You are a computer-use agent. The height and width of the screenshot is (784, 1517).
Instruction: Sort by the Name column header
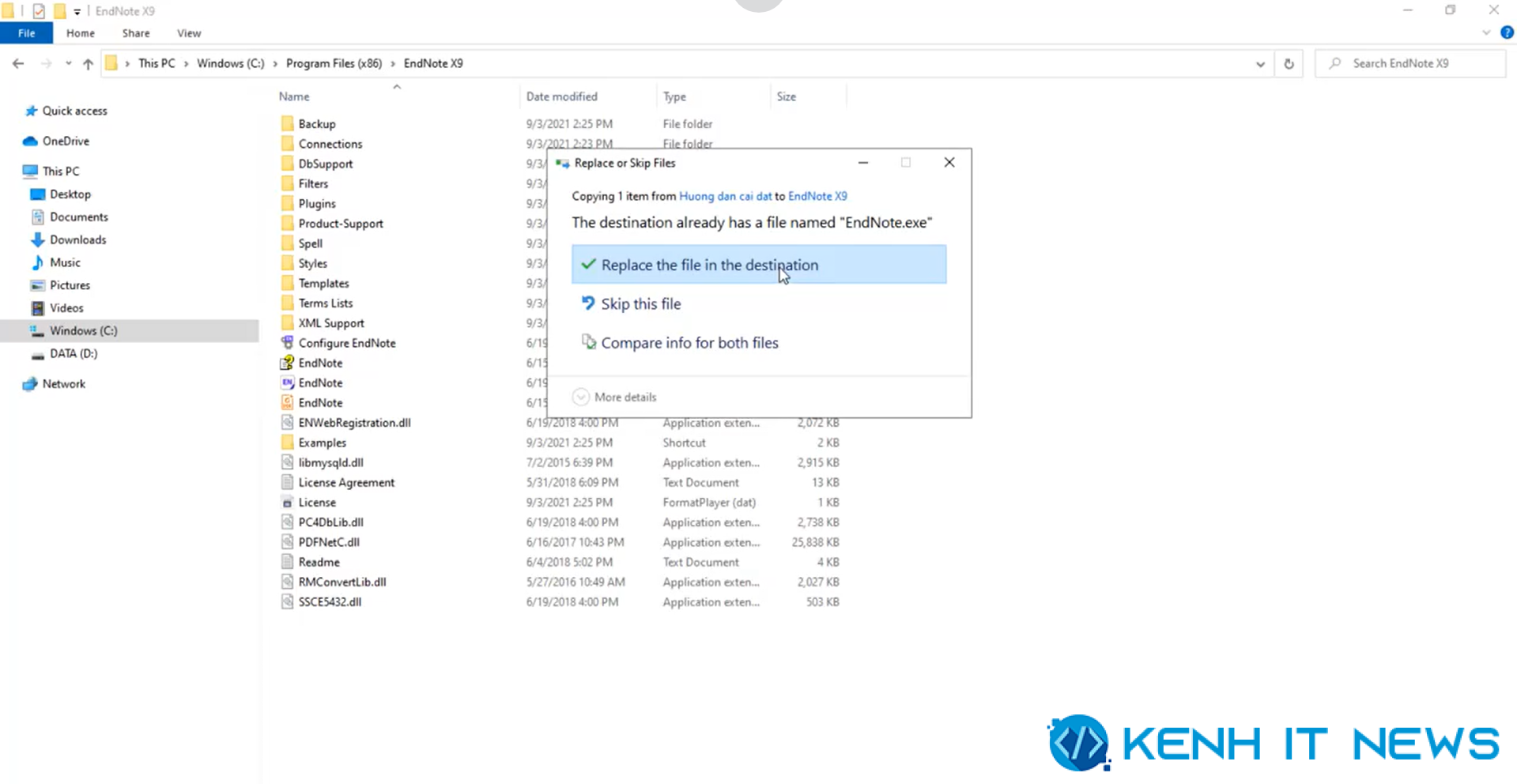(x=294, y=96)
